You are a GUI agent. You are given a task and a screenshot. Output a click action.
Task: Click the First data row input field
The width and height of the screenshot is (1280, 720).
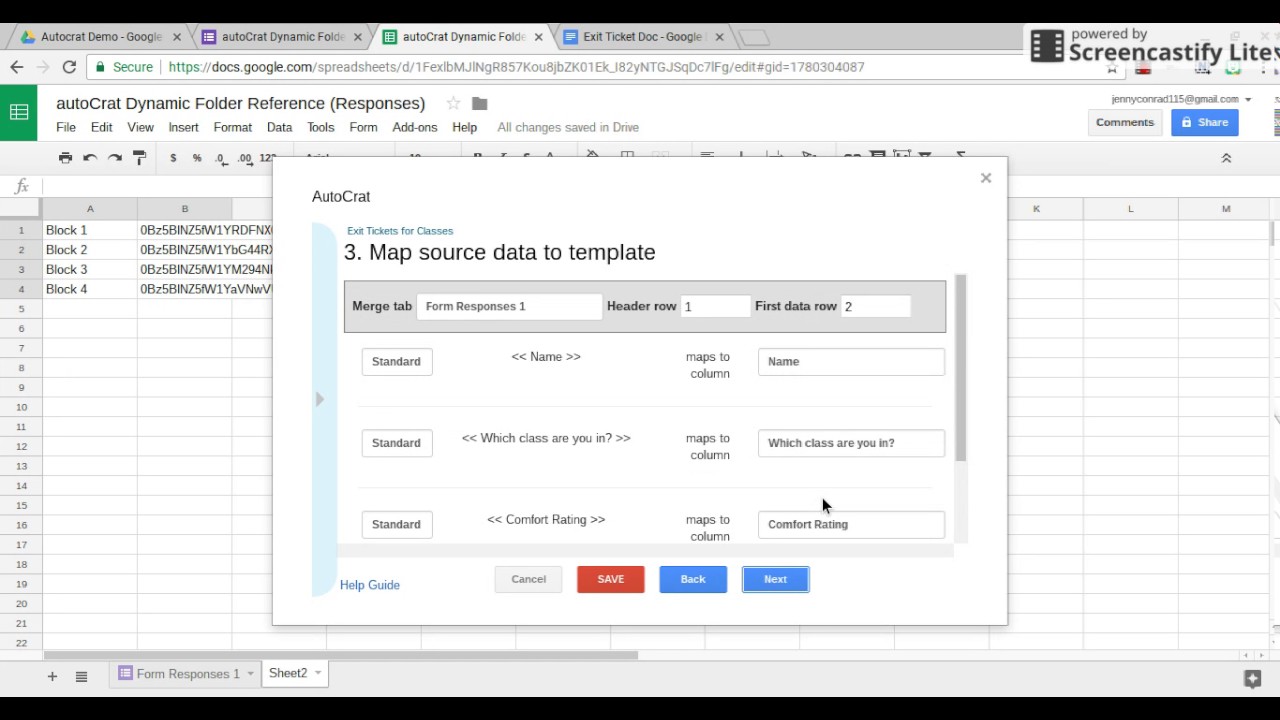(875, 306)
